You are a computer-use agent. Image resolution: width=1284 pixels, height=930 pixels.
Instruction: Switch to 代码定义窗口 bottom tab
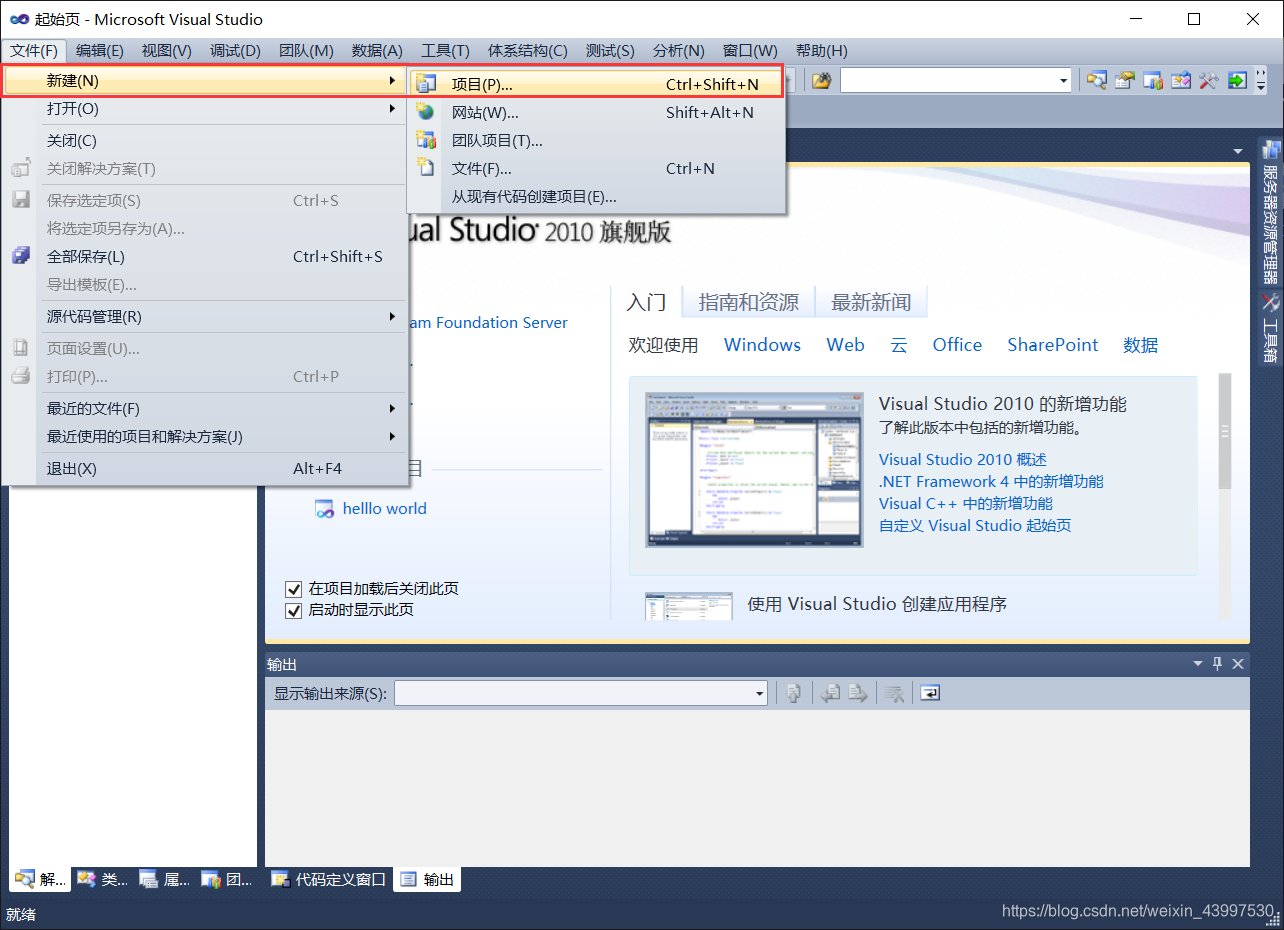(x=329, y=880)
